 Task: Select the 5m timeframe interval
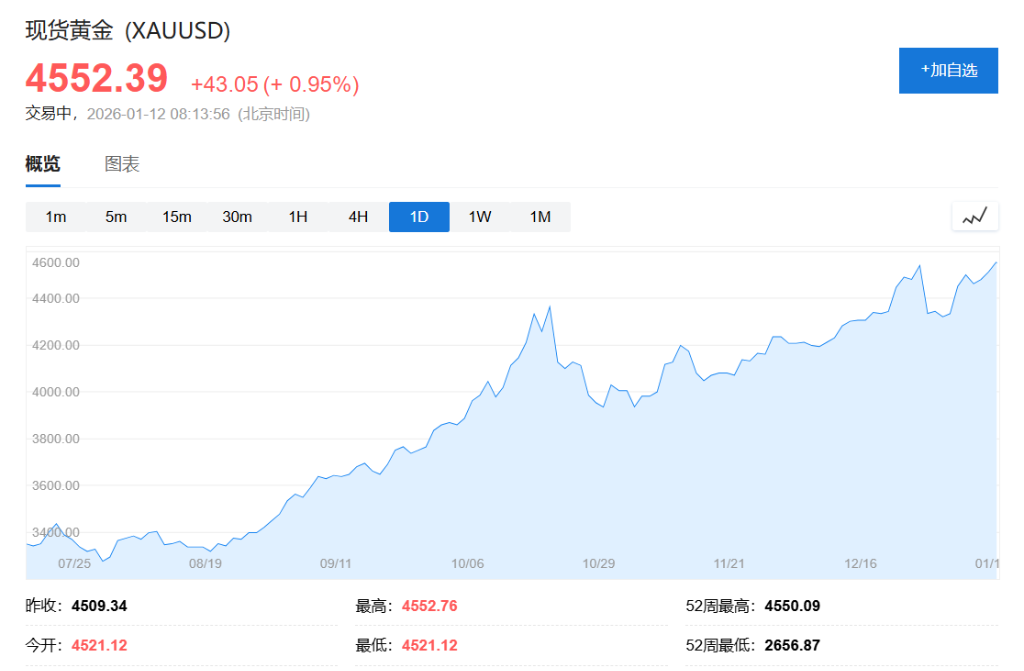pos(116,216)
